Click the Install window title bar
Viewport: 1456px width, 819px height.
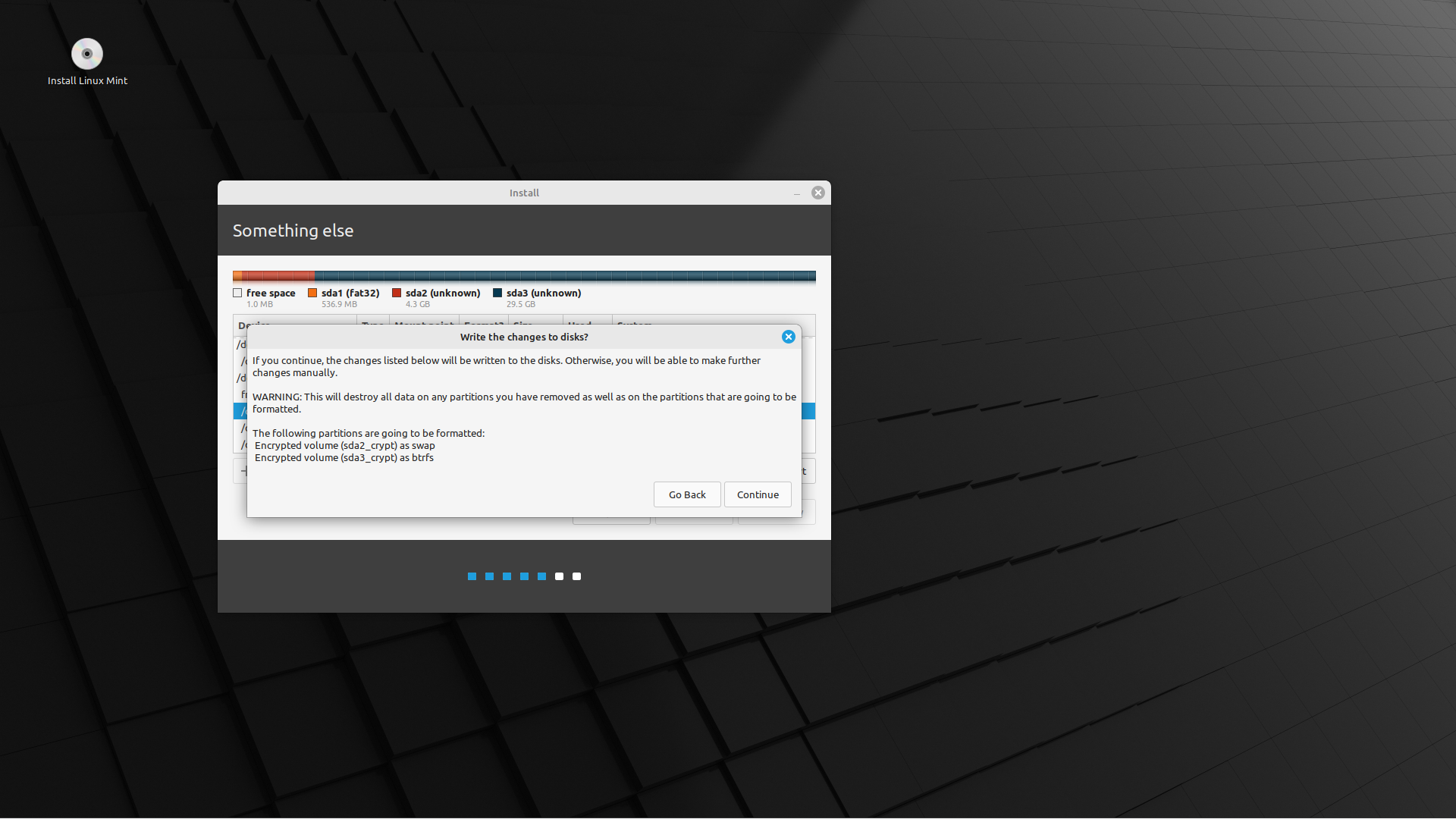click(x=524, y=193)
